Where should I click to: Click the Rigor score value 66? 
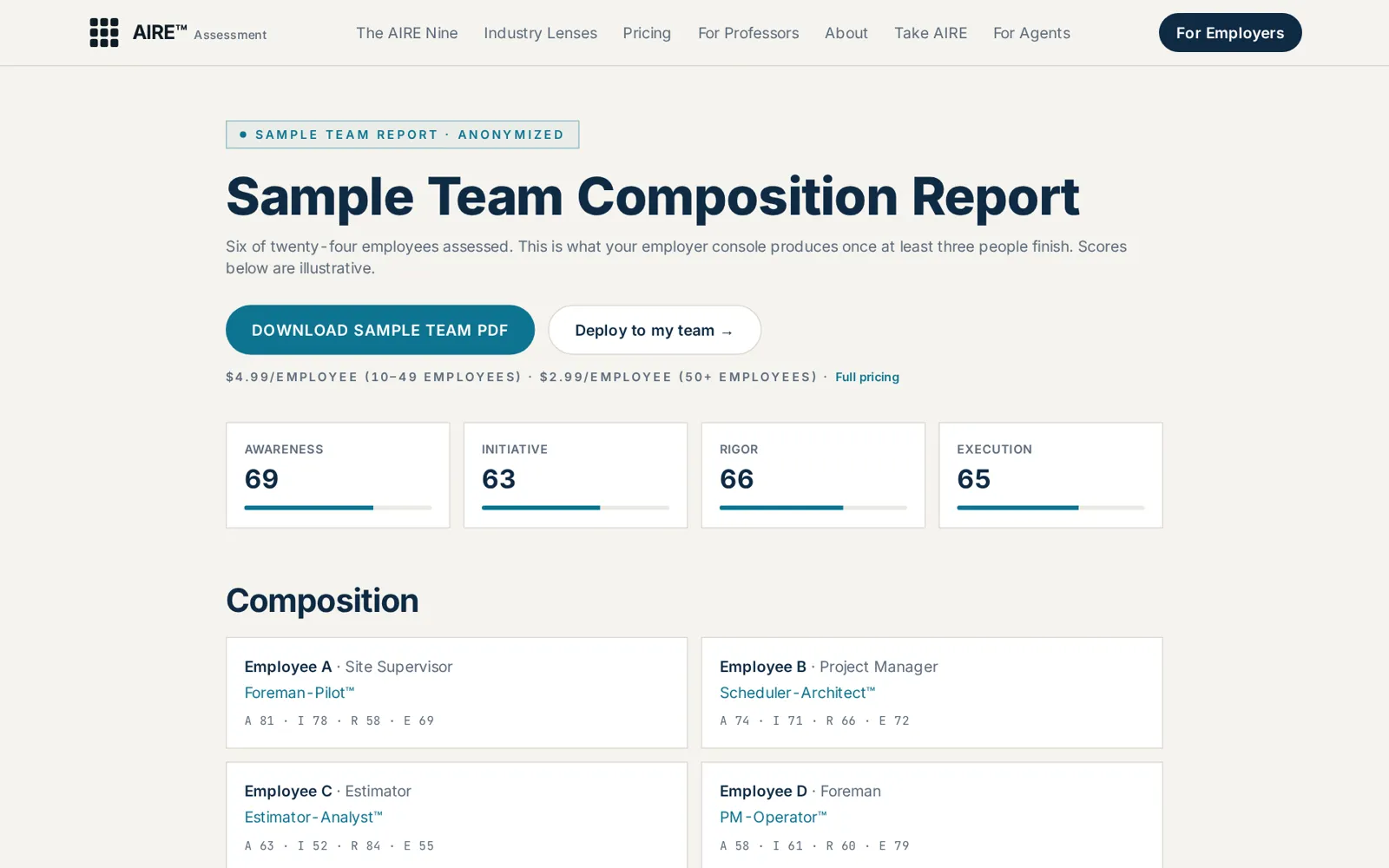pos(736,479)
